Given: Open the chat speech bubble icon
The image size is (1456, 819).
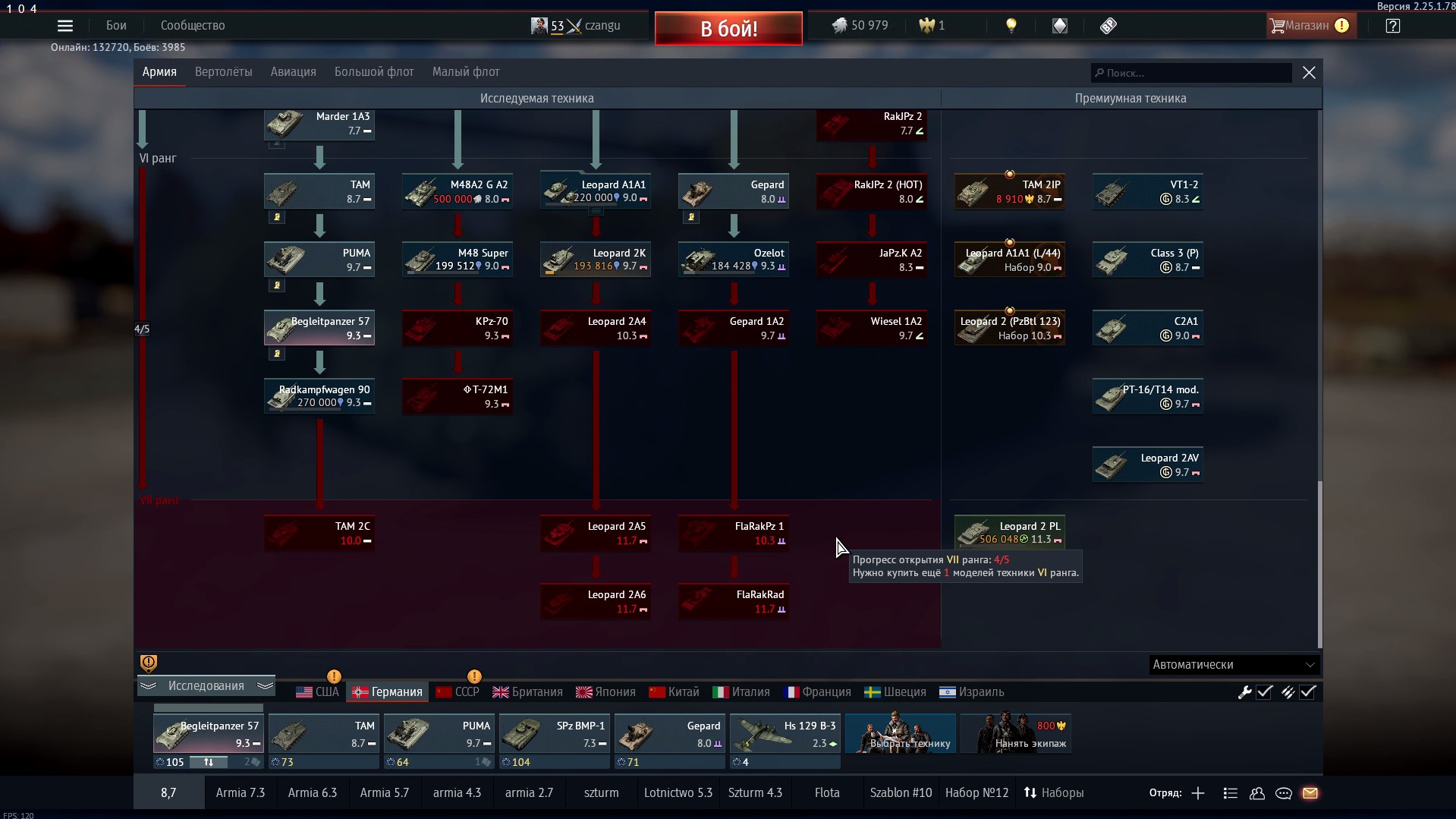Looking at the screenshot, I should tap(1284, 793).
